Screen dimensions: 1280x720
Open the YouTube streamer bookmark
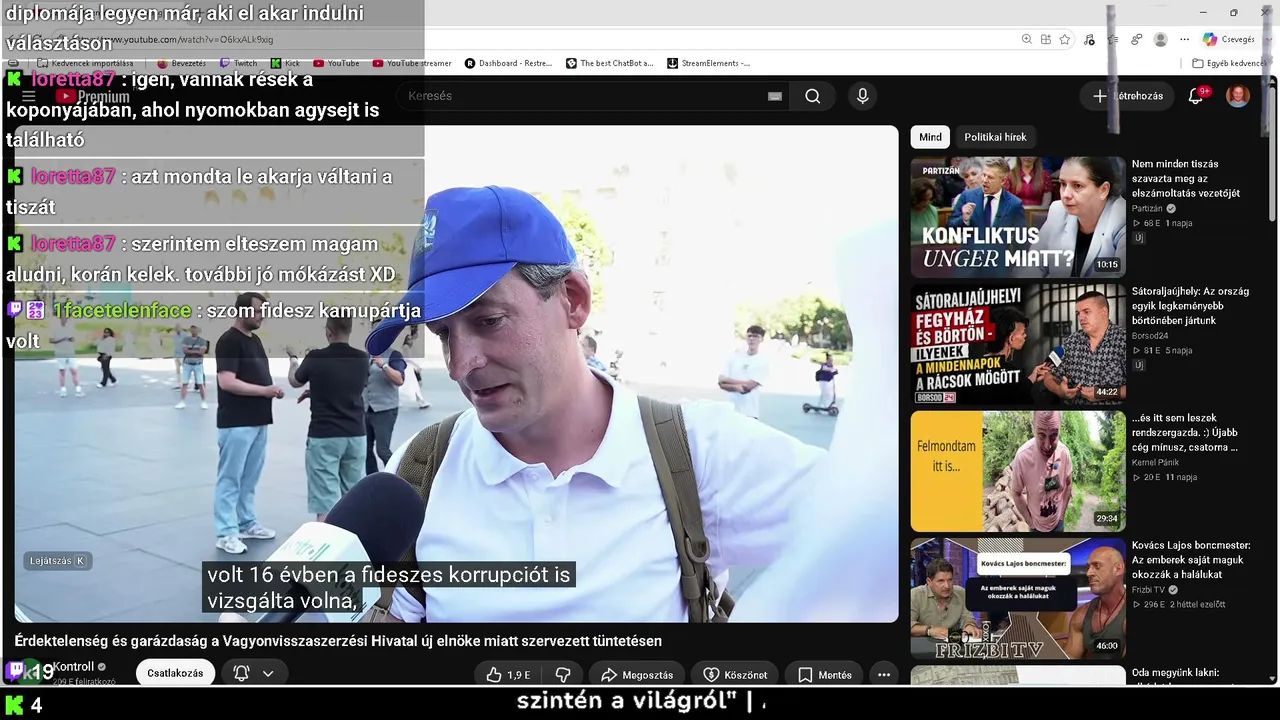click(x=412, y=63)
